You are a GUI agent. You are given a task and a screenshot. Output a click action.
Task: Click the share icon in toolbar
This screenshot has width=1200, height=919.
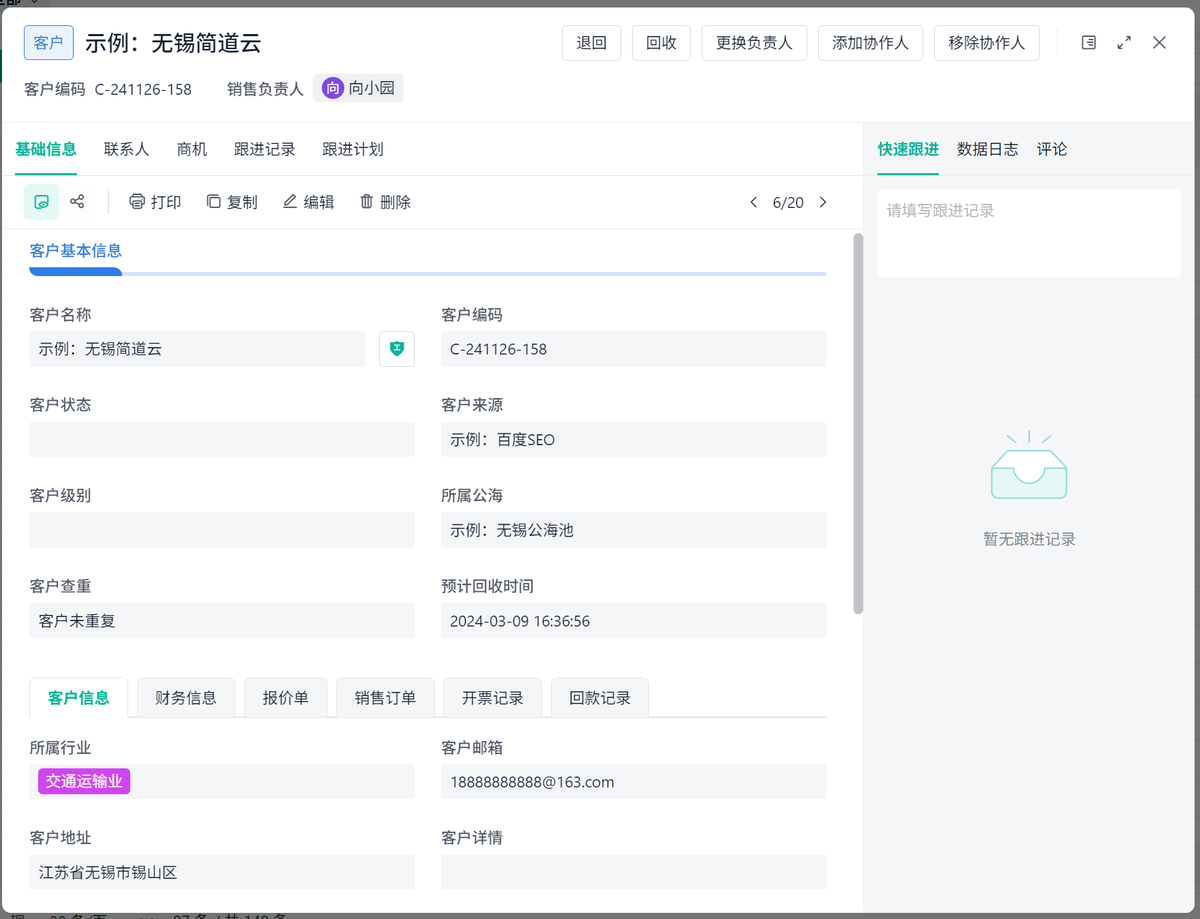77,202
